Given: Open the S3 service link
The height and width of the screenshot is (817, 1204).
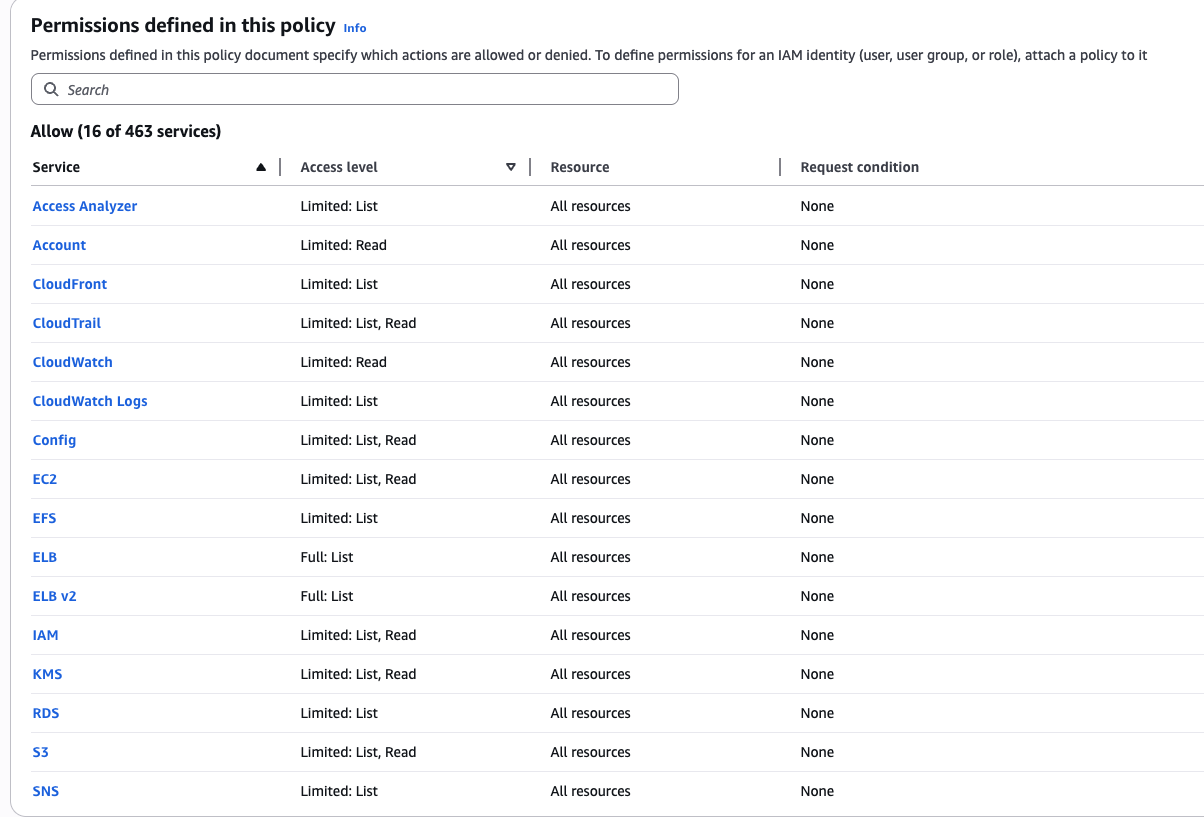Looking at the screenshot, I should pyautogui.click(x=40, y=752).
